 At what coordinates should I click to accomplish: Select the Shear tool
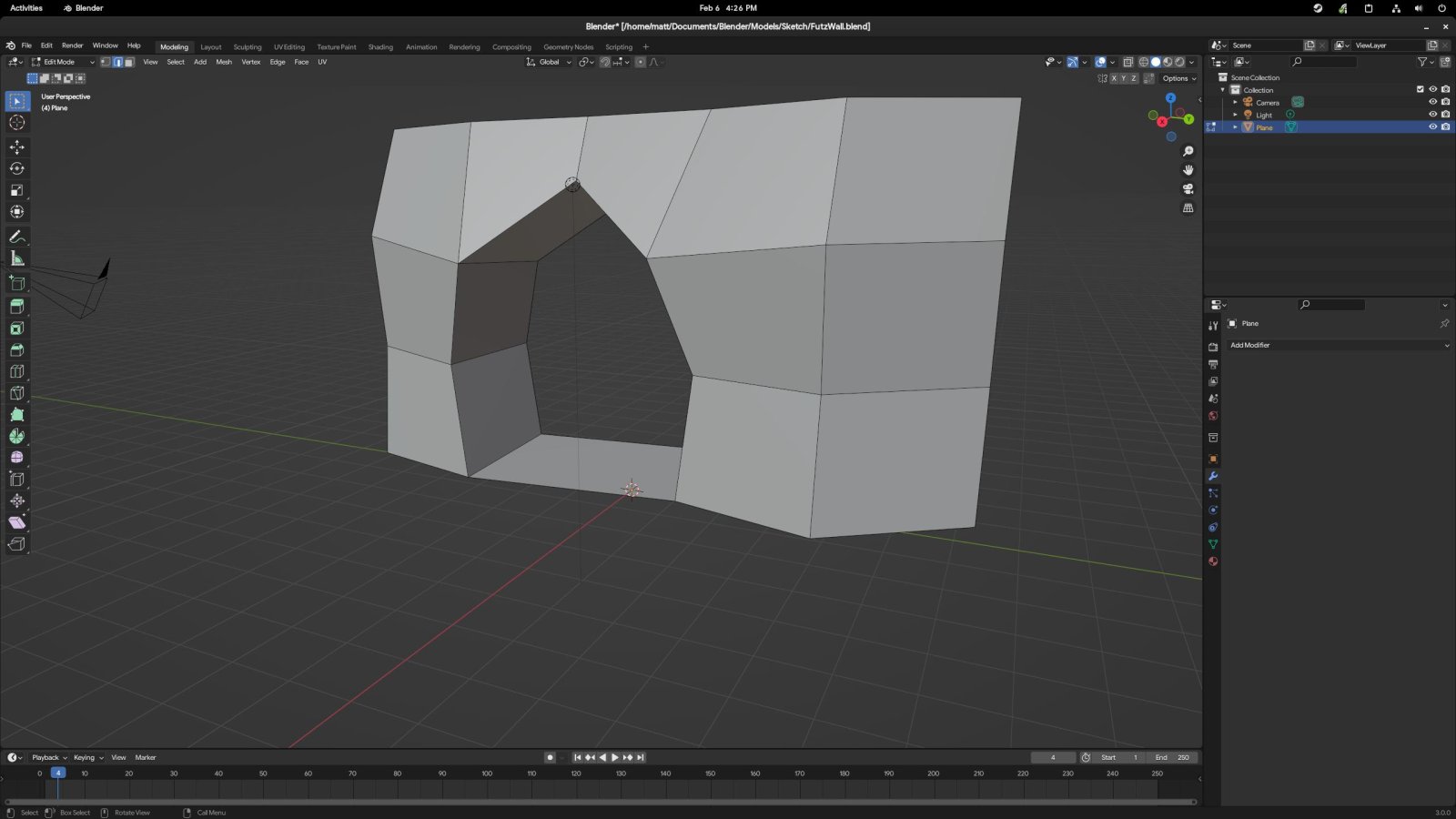[x=16, y=522]
